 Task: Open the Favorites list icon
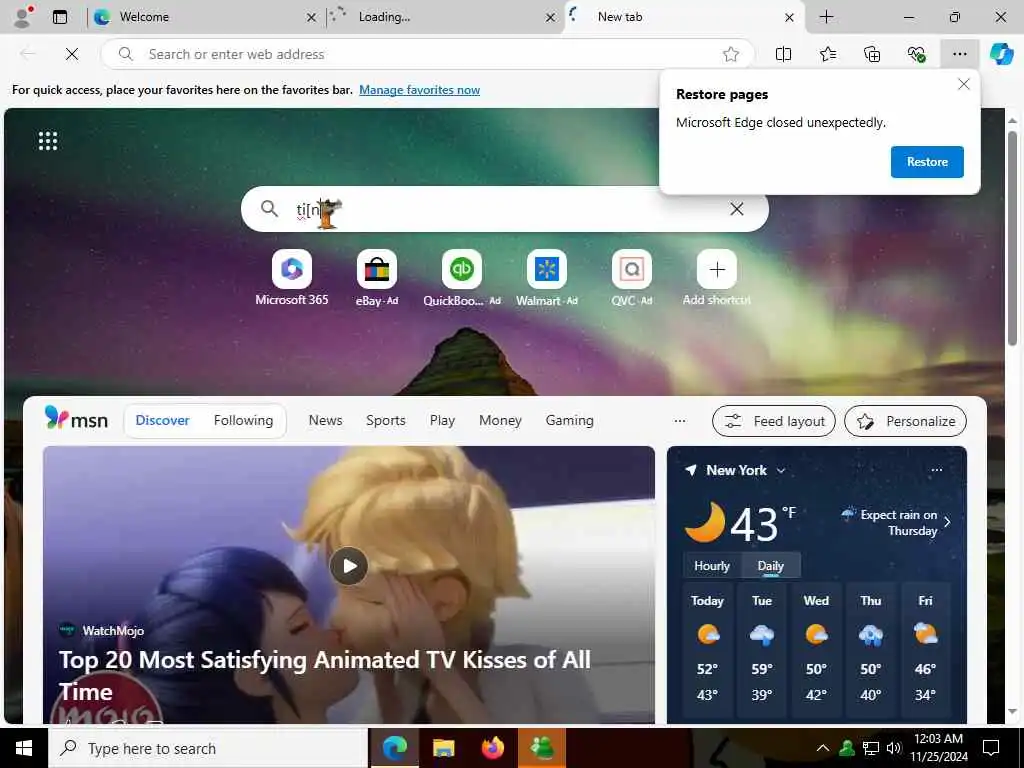tap(827, 54)
